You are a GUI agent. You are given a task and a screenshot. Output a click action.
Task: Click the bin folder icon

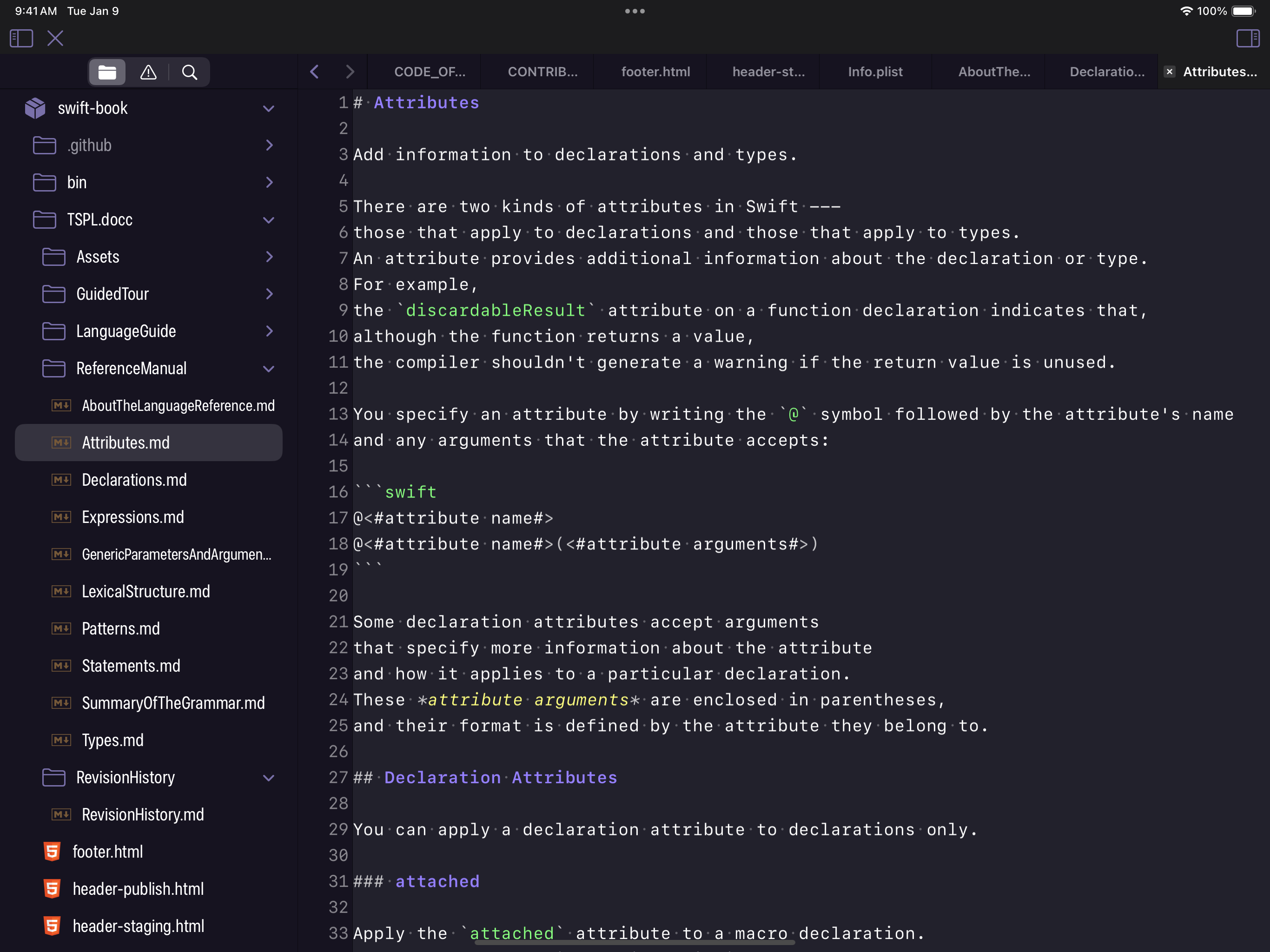44,183
